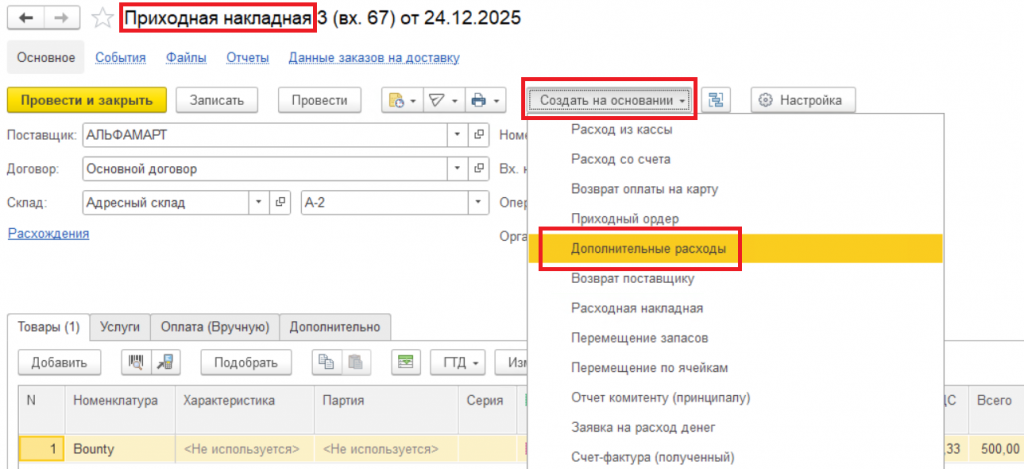Select the Bounty nomenclature cell
The height and width of the screenshot is (469, 1024).
pos(120,449)
